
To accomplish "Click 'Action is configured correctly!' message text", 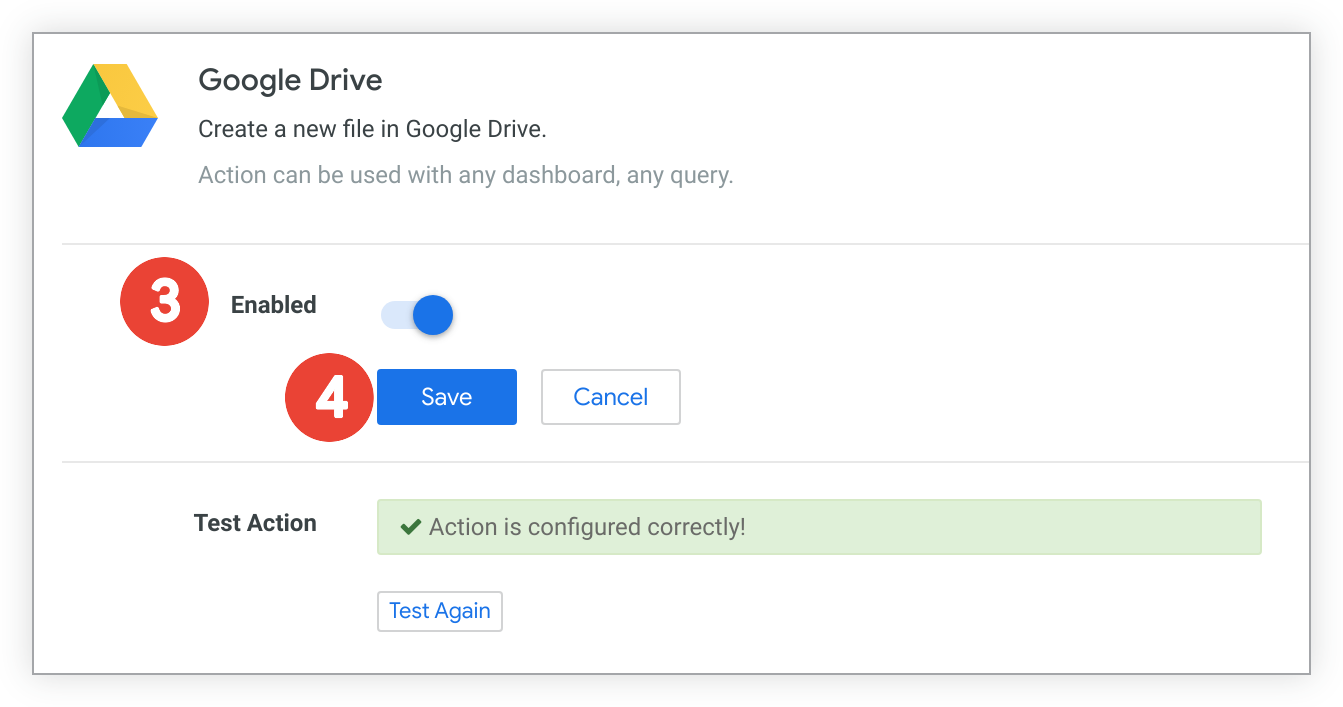I will click(587, 527).
